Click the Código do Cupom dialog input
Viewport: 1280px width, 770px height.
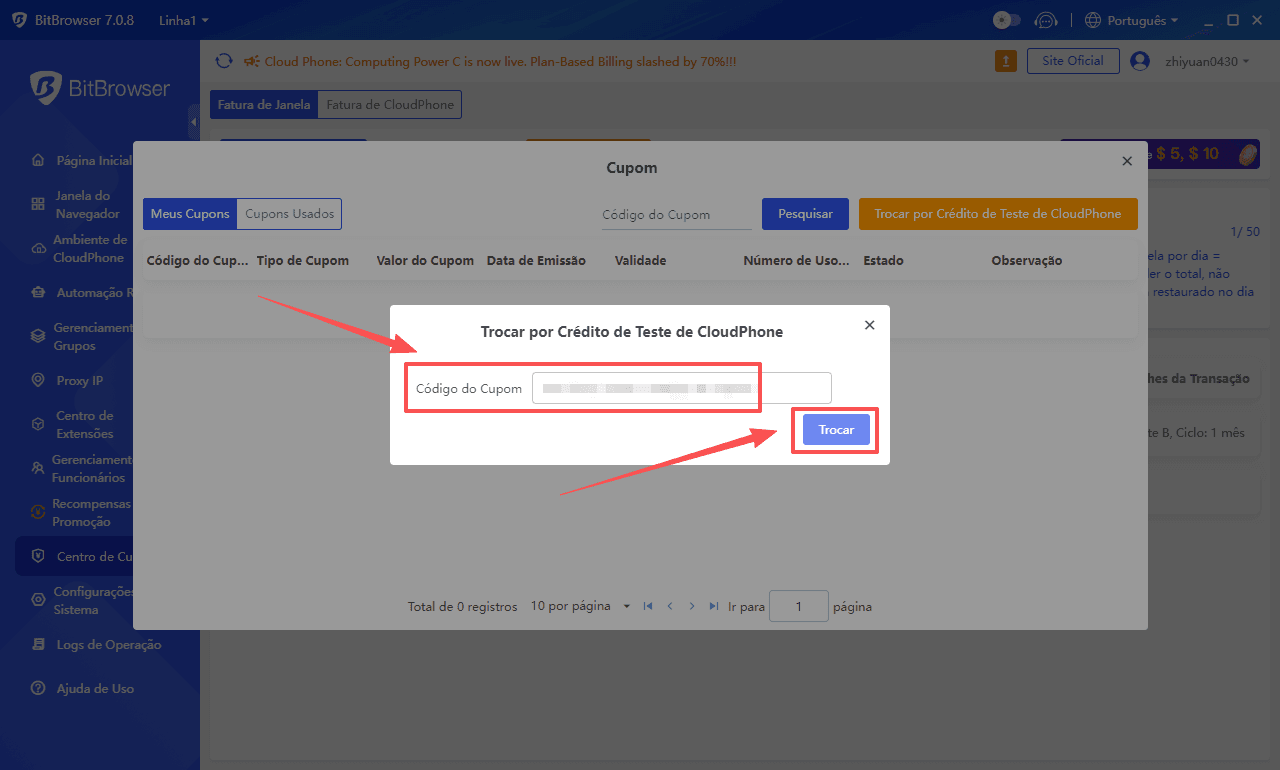(x=681, y=388)
